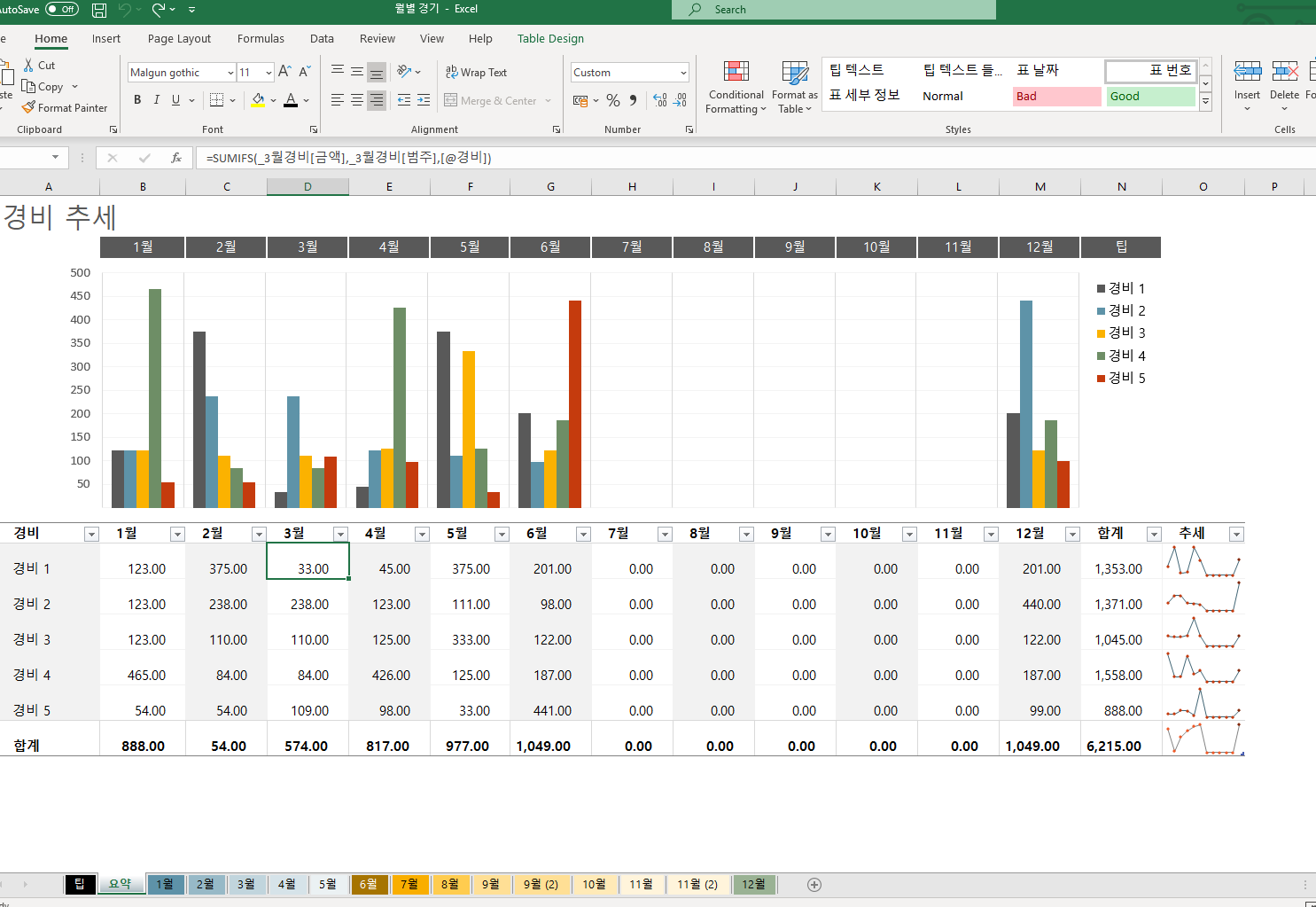Open the Customize Quick Access Toolbar menu
1316x907 pixels.
pyautogui.click(x=192, y=10)
